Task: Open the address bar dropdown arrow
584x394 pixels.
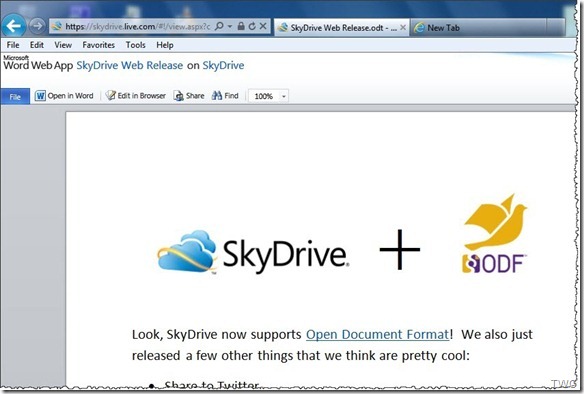Action: tap(230, 26)
